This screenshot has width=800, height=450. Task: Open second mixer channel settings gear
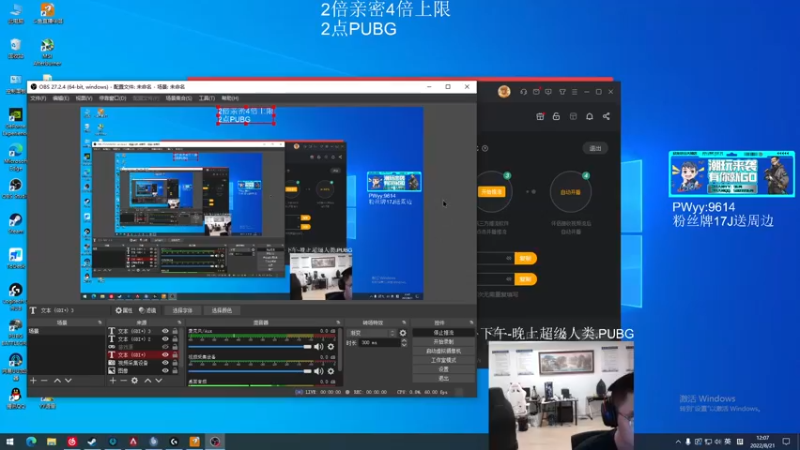point(331,371)
